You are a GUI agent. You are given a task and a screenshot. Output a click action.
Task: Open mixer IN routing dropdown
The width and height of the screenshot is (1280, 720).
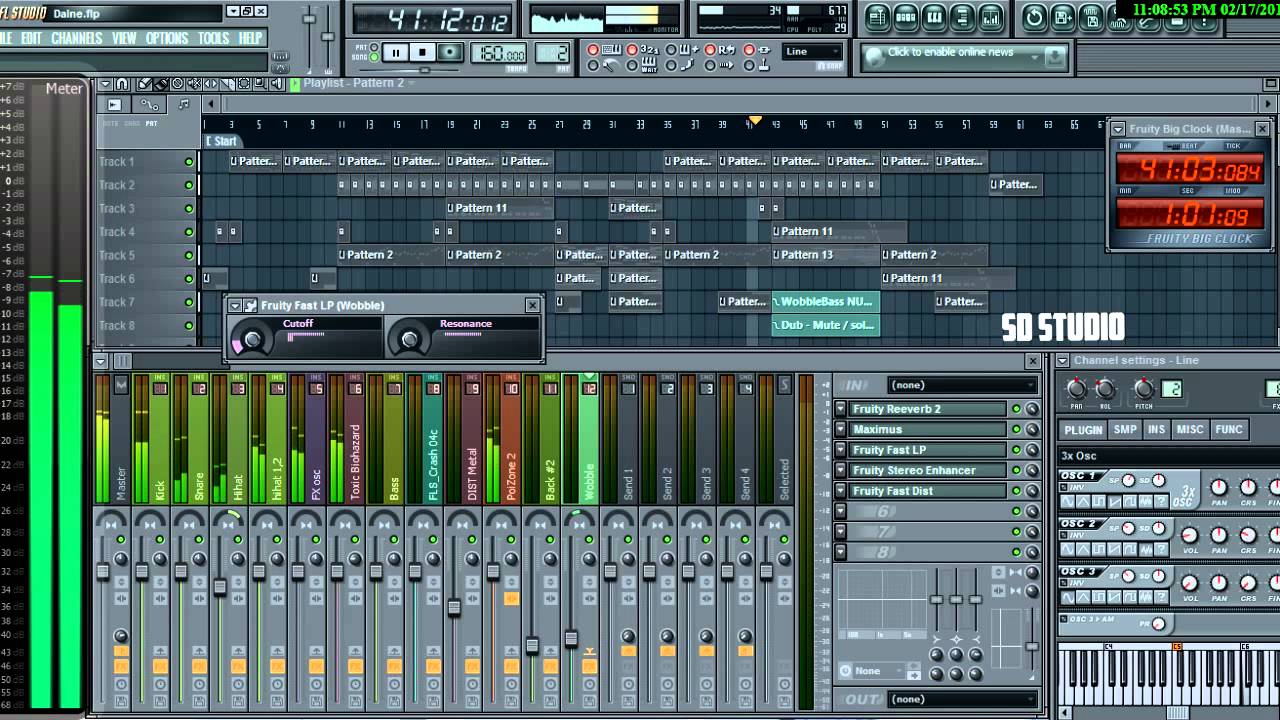[x=963, y=385]
